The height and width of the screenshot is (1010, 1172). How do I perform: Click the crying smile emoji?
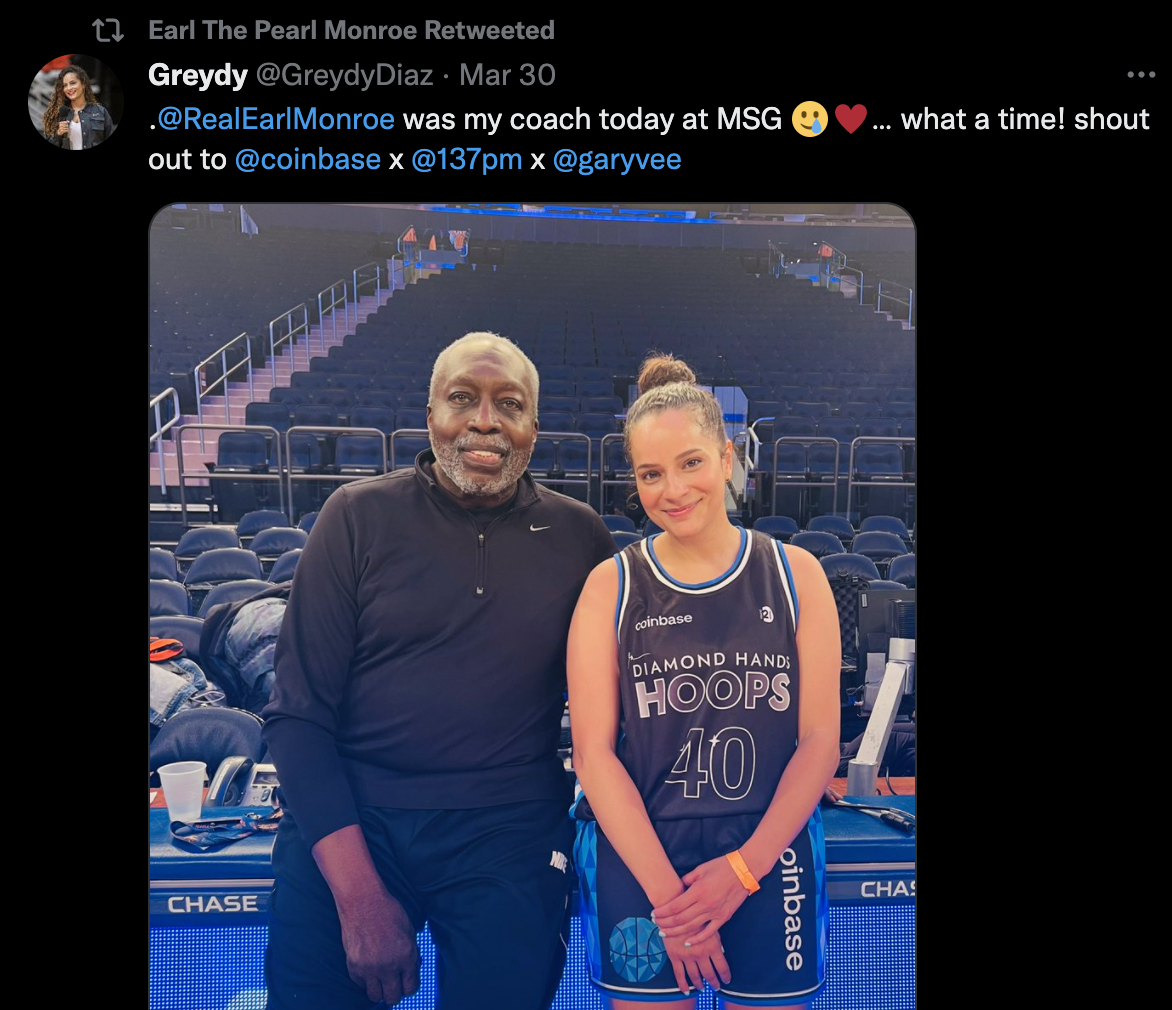[809, 119]
